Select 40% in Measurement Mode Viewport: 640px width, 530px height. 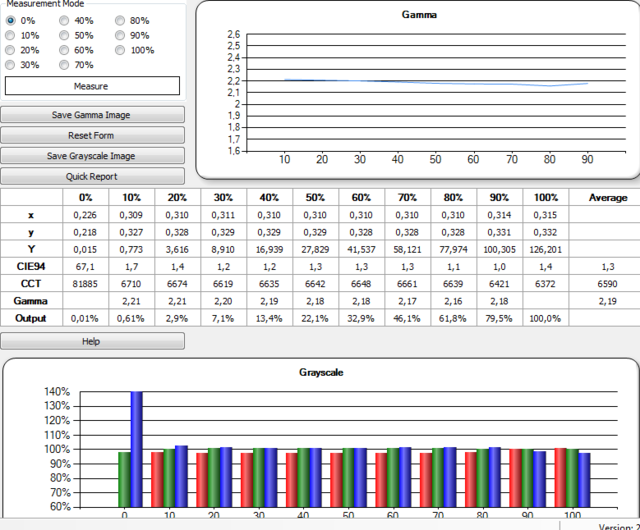point(64,20)
